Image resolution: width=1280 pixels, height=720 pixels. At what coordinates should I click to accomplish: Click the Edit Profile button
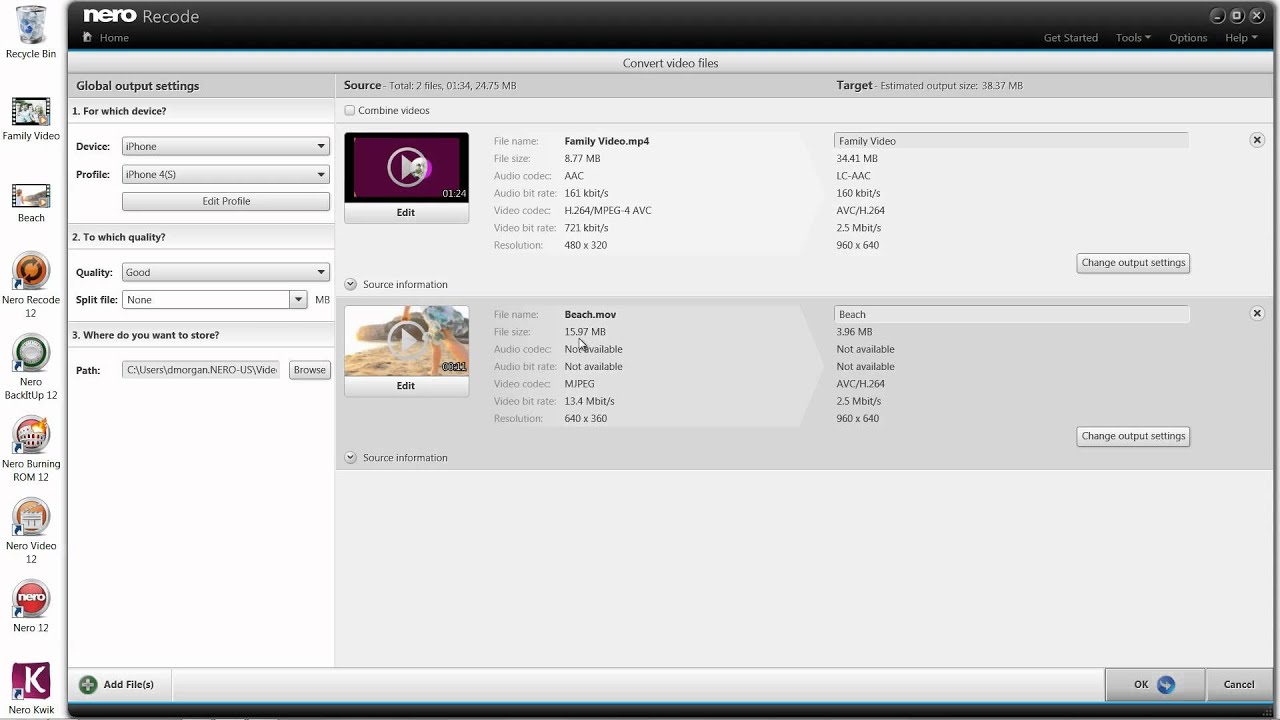226,202
